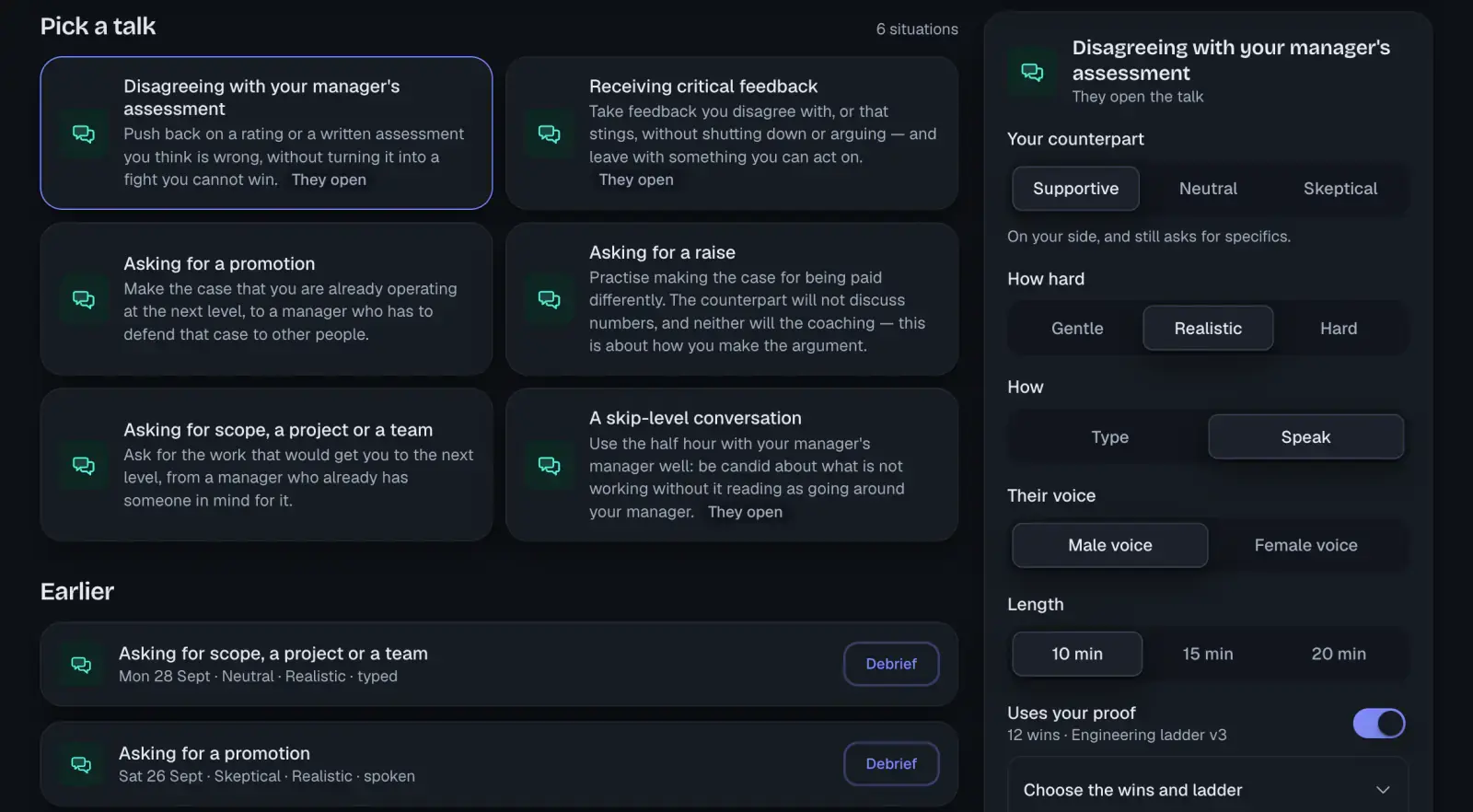
Task: Click the 'They open the talk' subtitle
Action: pyautogui.click(x=1138, y=97)
